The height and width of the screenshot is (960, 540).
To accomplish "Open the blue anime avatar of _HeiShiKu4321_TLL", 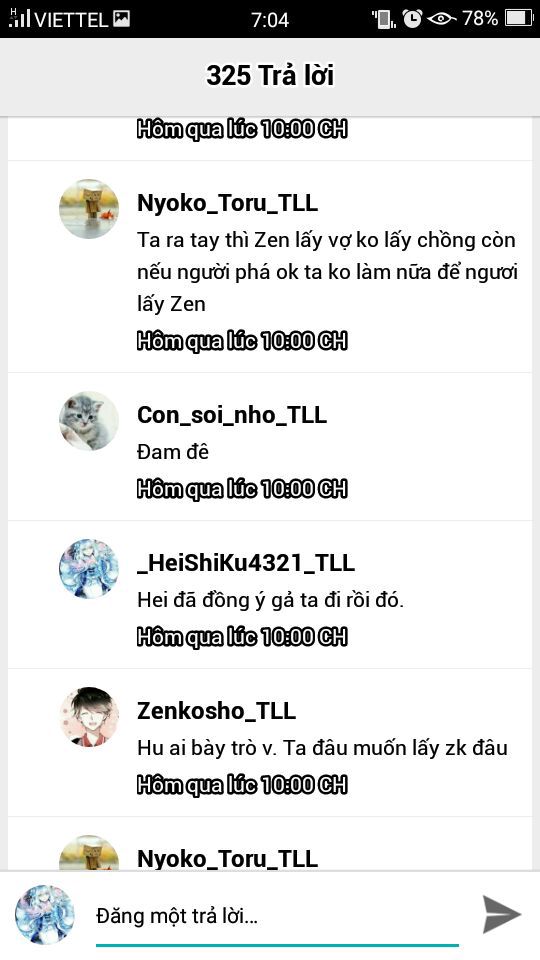I will [89, 569].
